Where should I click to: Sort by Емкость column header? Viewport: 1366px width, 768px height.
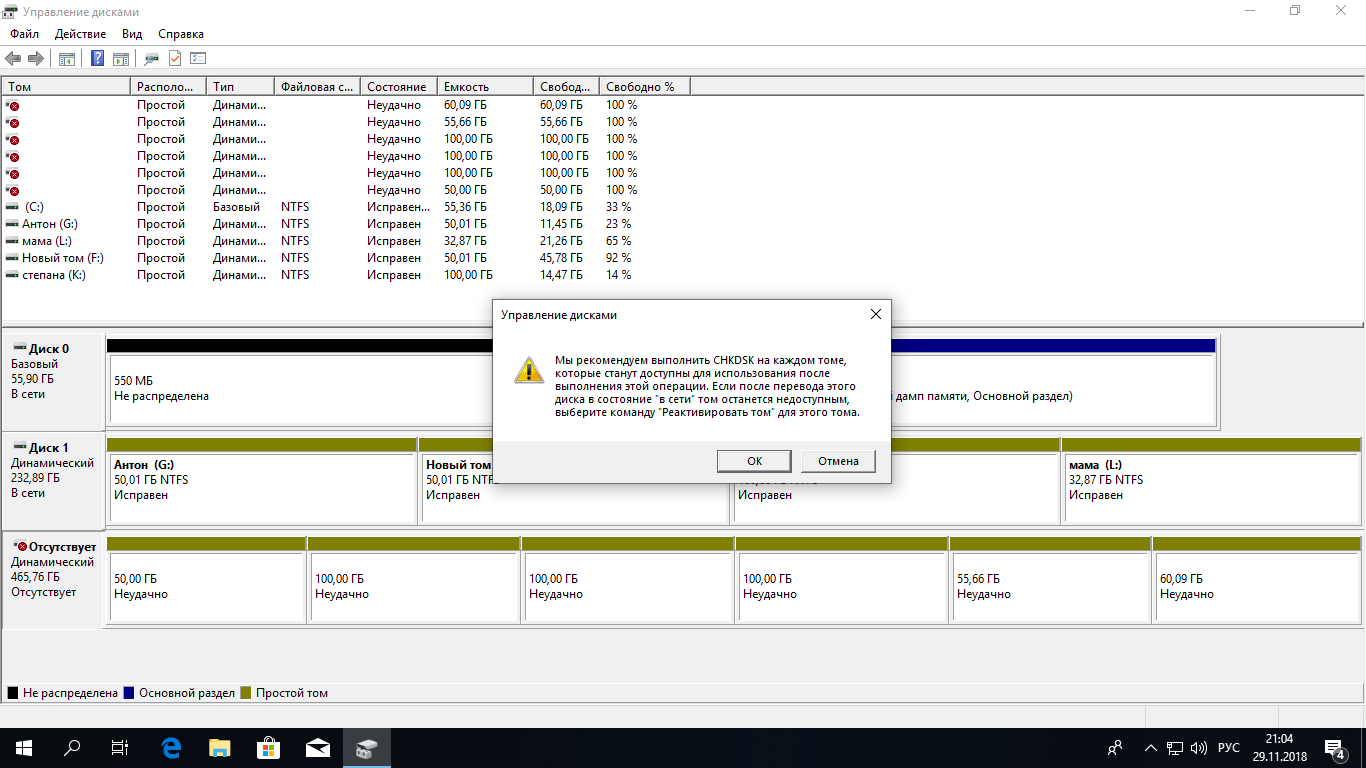[x=485, y=87]
